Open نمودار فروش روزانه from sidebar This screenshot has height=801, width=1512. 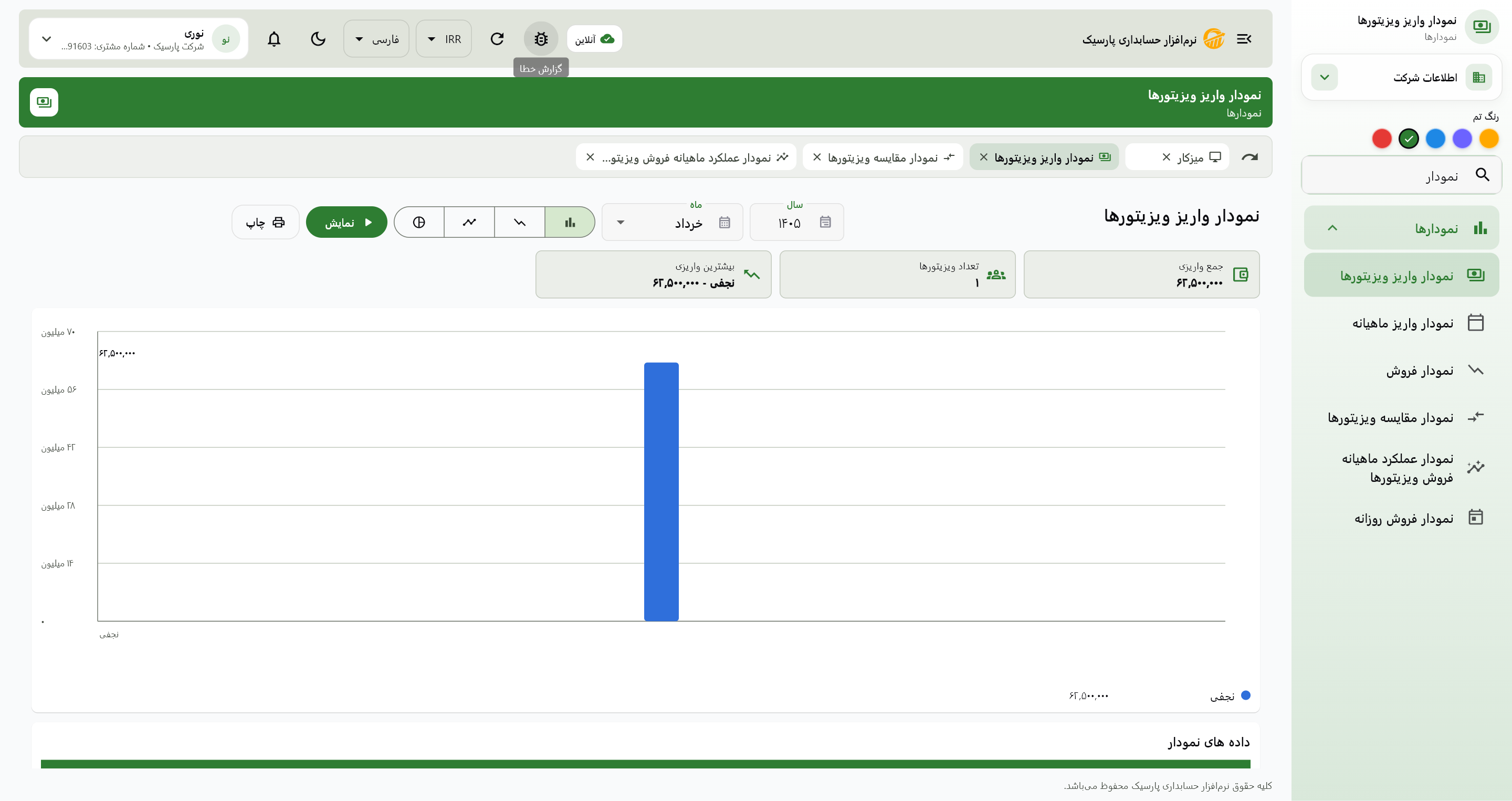pyautogui.click(x=1401, y=518)
